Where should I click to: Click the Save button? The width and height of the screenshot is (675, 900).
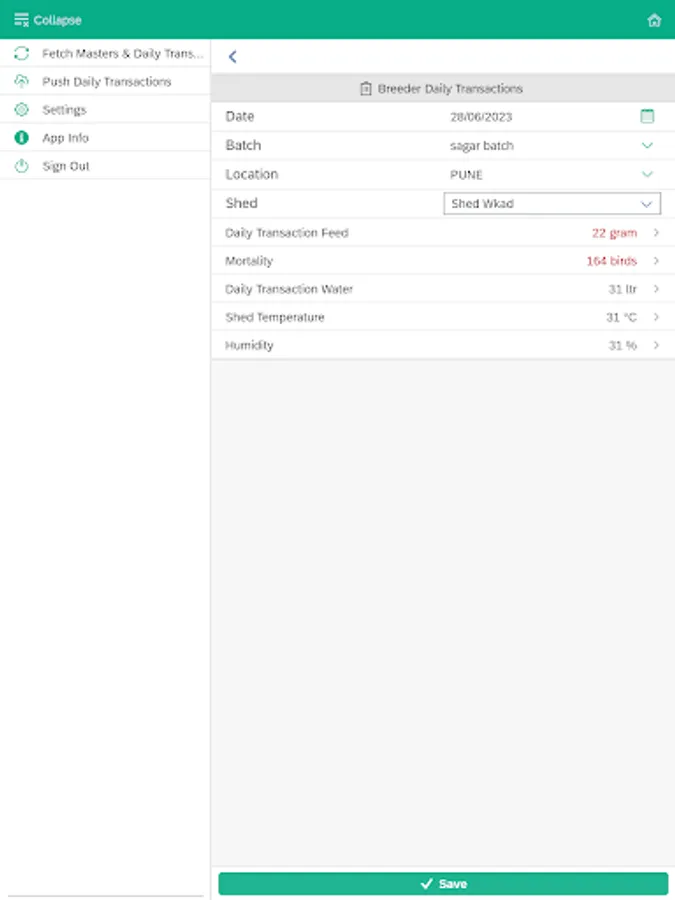(443, 884)
